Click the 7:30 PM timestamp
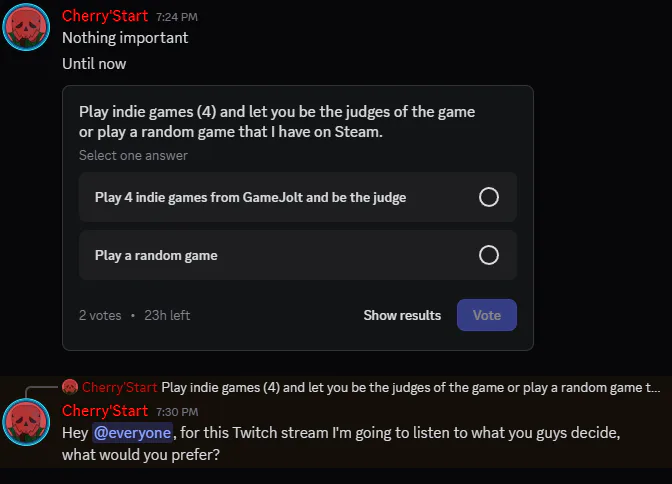The height and width of the screenshot is (484, 672). [177, 412]
